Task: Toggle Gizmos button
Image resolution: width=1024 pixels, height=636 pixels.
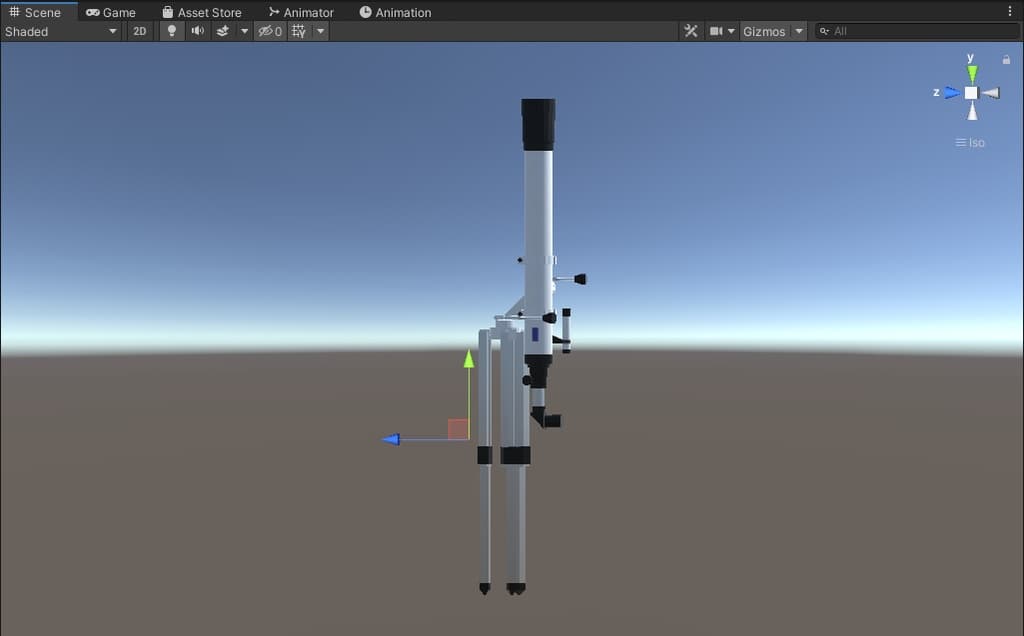Action: click(x=764, y=31)
